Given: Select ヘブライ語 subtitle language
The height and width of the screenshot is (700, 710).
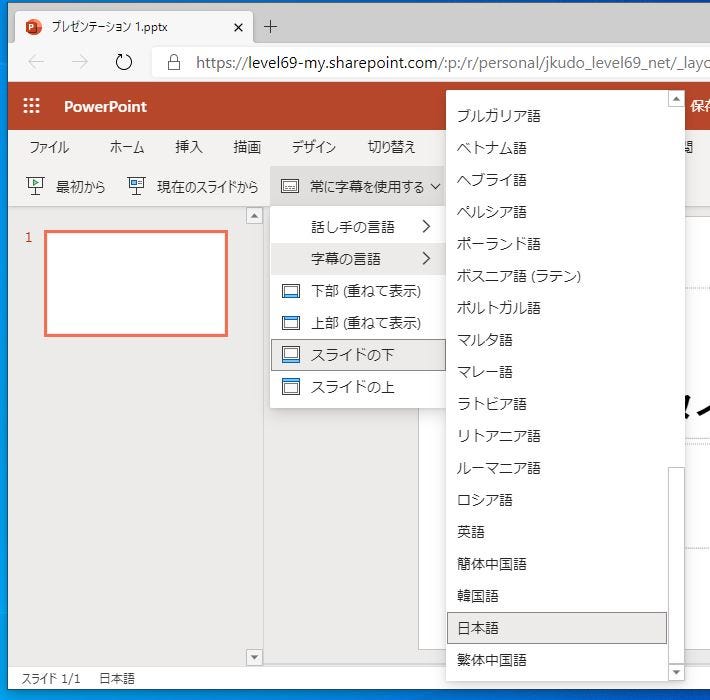Looking at the screenshot, I should click(x=556, y=180).
